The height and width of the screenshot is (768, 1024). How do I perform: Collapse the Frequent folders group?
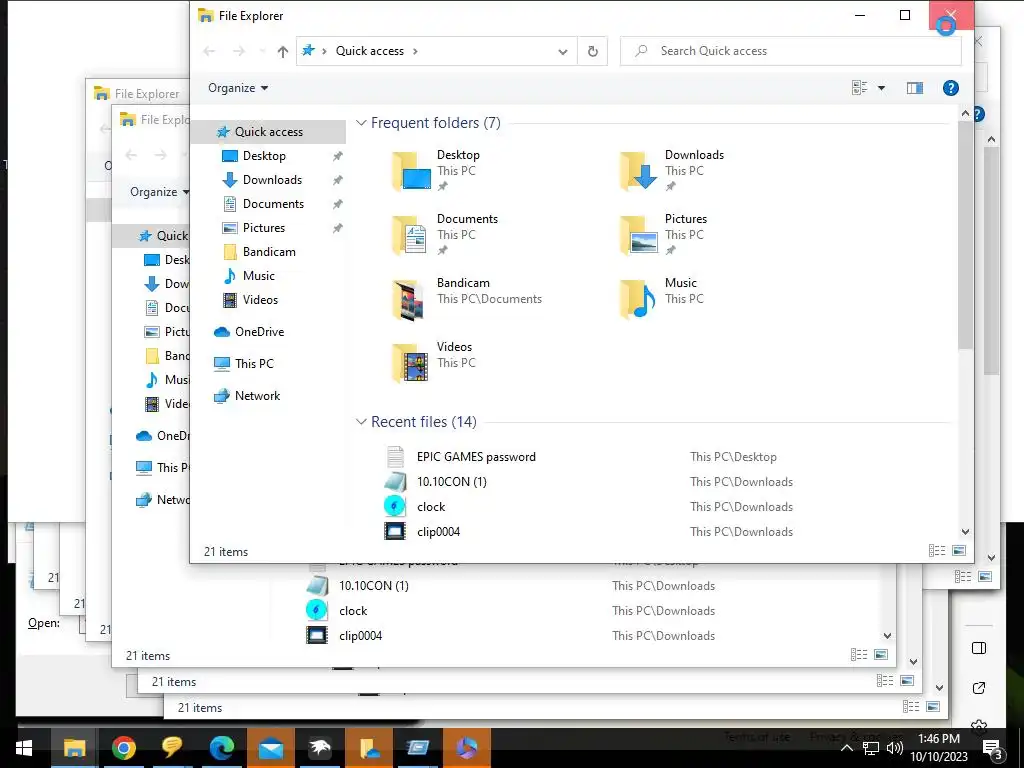pos(360,123)
